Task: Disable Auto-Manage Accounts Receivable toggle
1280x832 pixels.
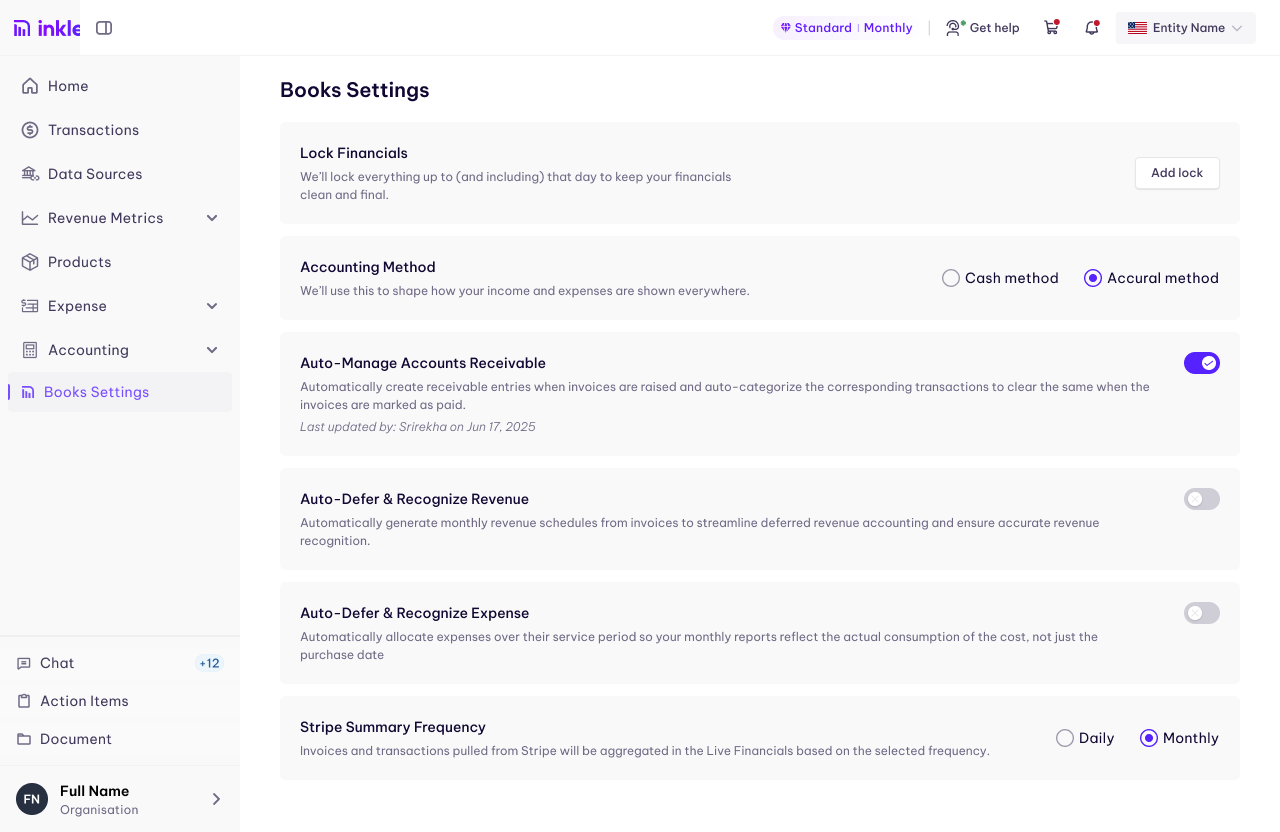Action: (1202, 363)
